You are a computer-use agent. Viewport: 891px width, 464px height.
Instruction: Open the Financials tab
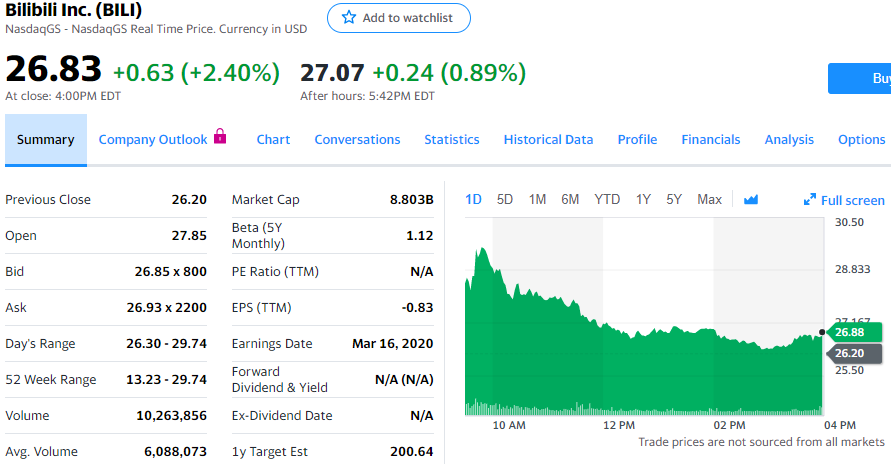coord(711,140)
